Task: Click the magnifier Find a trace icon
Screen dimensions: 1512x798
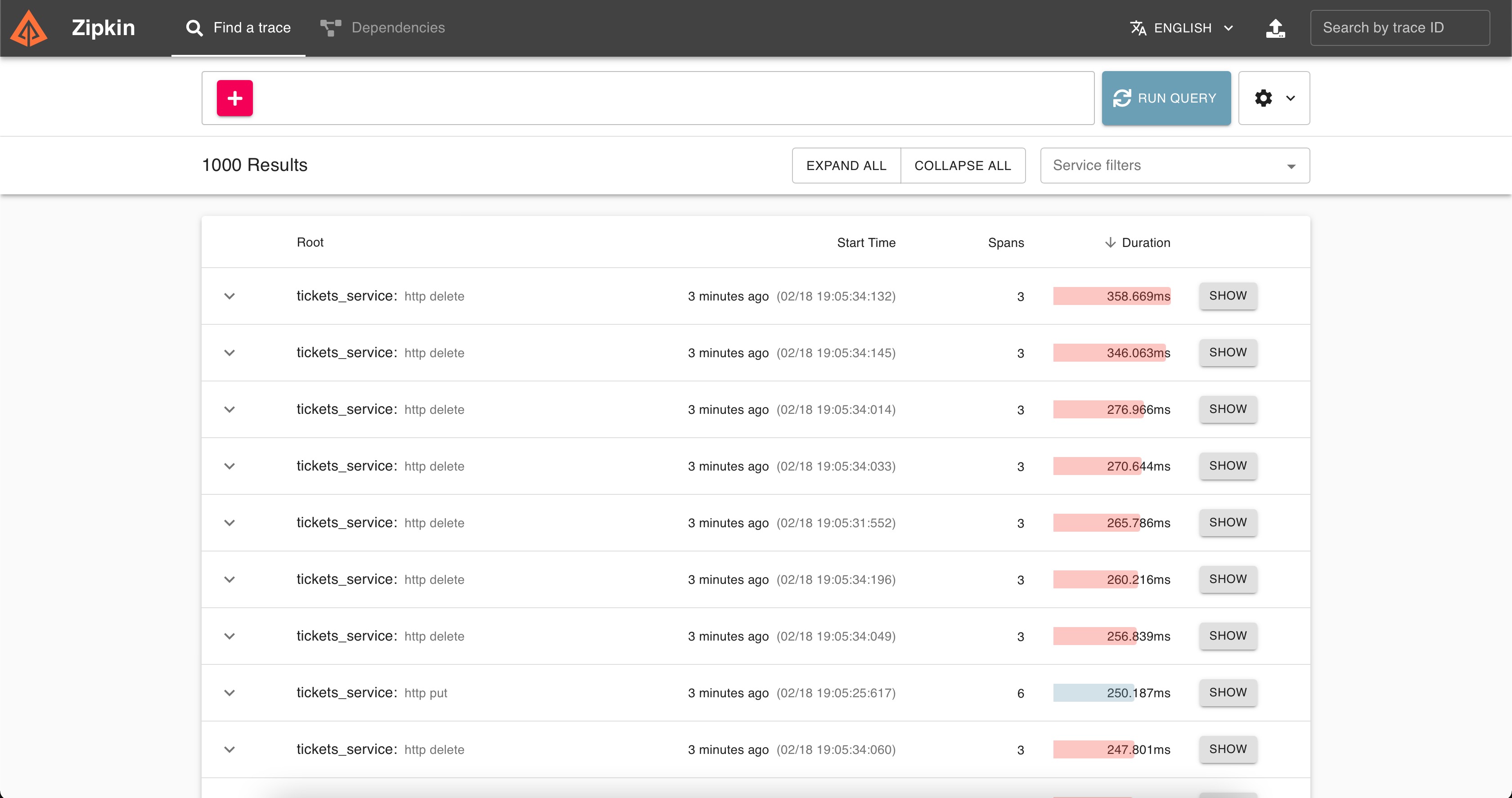Action: pos(193,27)
